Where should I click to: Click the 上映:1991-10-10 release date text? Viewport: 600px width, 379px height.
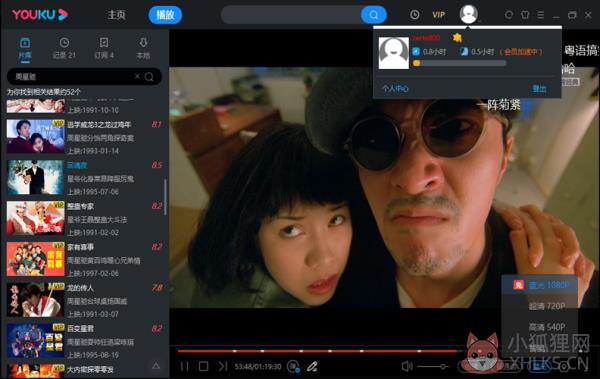click(x=93, y=110)
